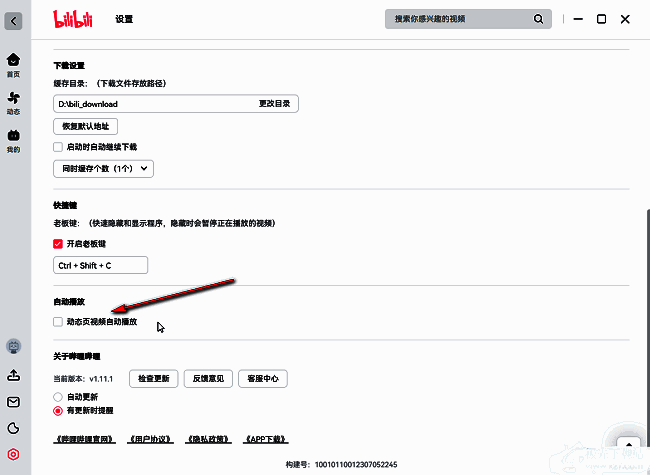The width and height of the screenshot is (650, 475).
Task: Click the Ctrl + Shift + C hotkey field
Action: point(100,265)
